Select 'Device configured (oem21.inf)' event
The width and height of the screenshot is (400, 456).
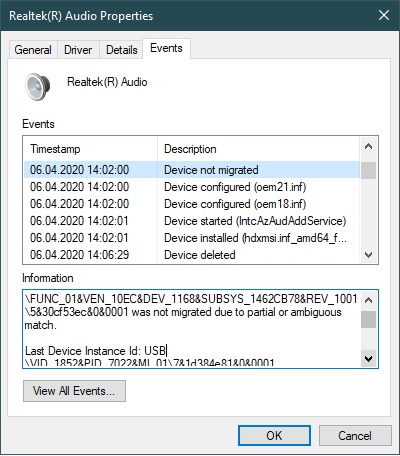click(x=192, y=187)
